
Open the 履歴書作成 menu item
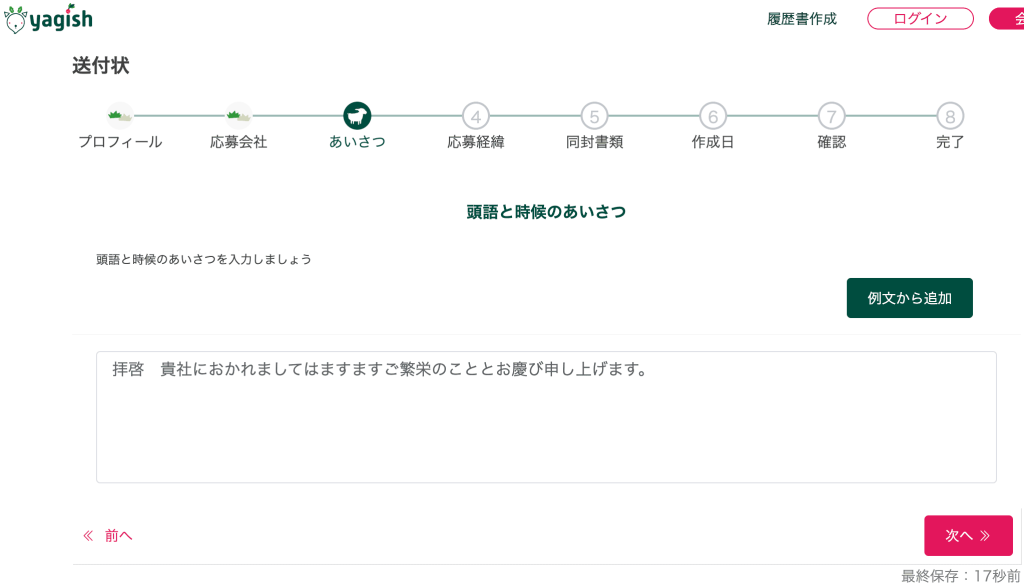click(802, 19)
